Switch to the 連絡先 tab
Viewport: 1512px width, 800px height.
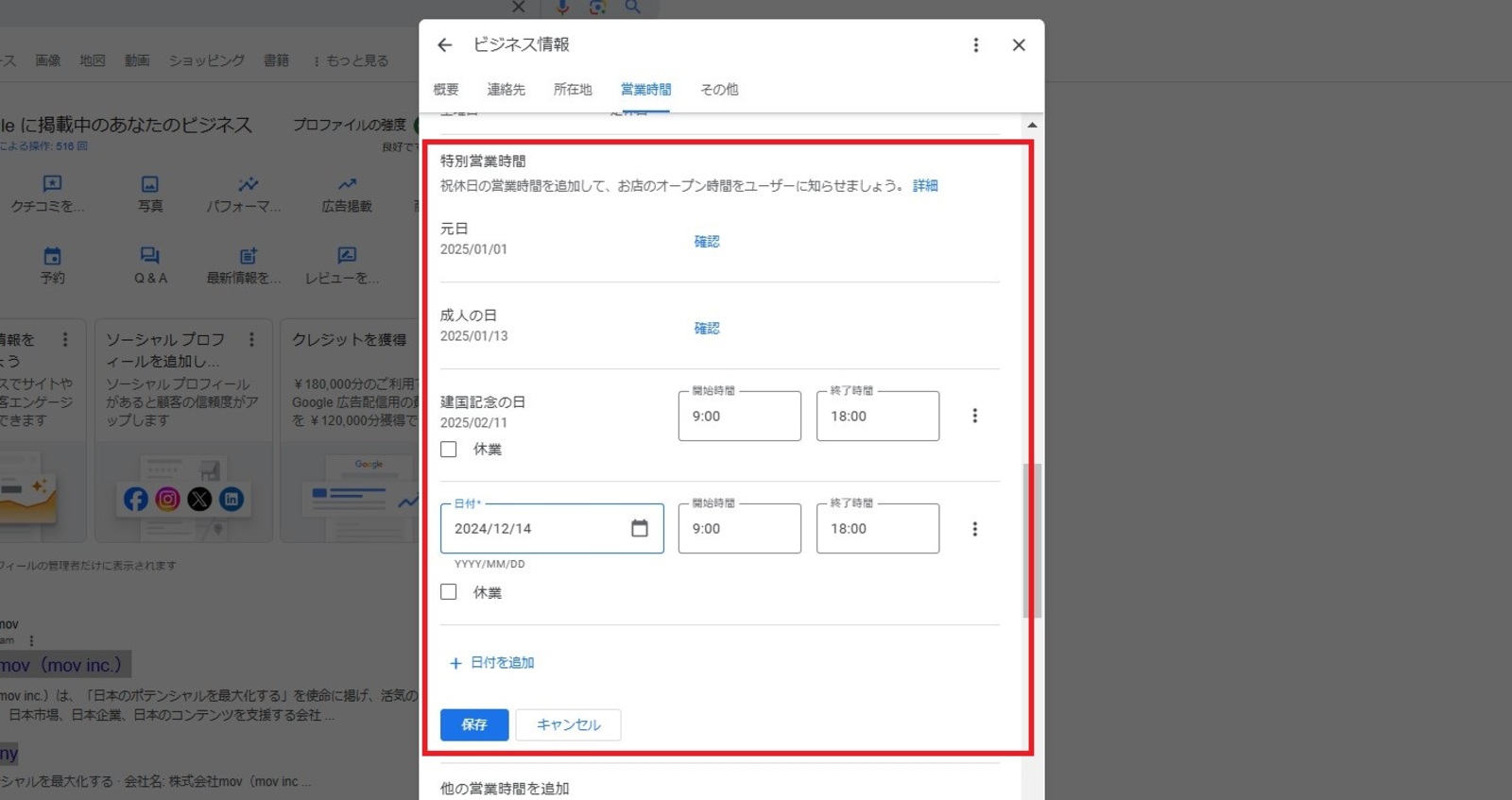click(506, 90)
